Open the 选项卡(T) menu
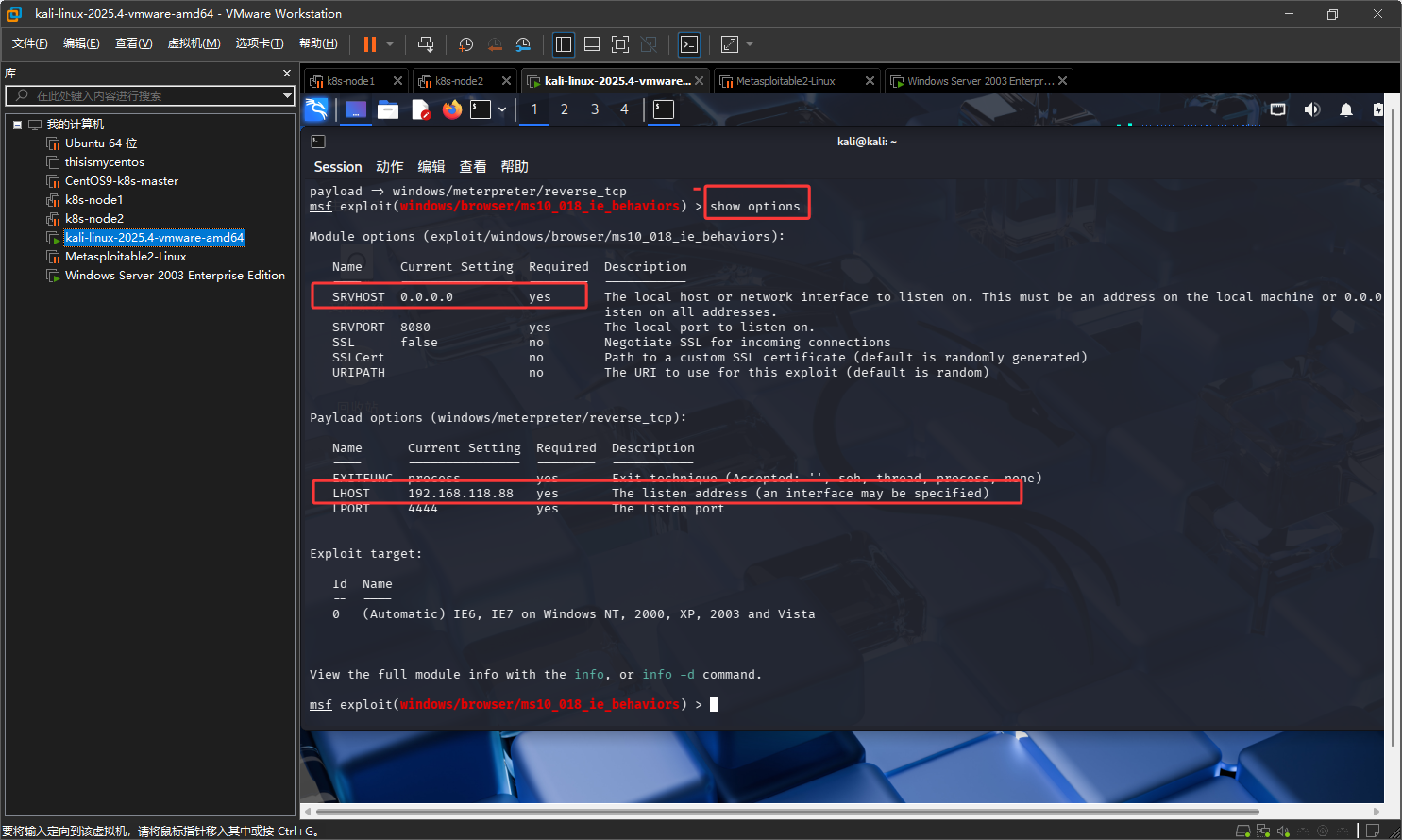The image size is (1402, 840). (x=260, y=43)
